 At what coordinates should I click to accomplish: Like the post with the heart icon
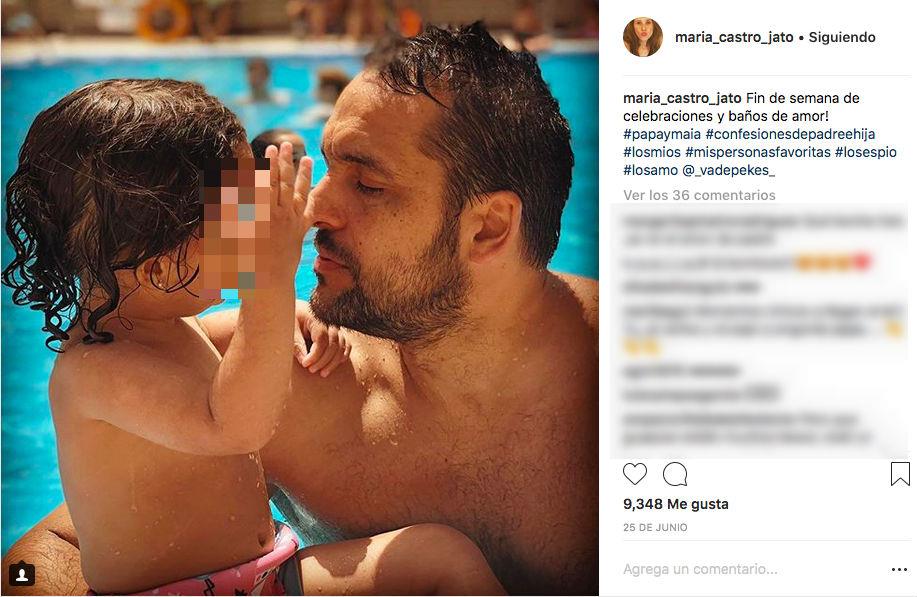coord(635,474)
